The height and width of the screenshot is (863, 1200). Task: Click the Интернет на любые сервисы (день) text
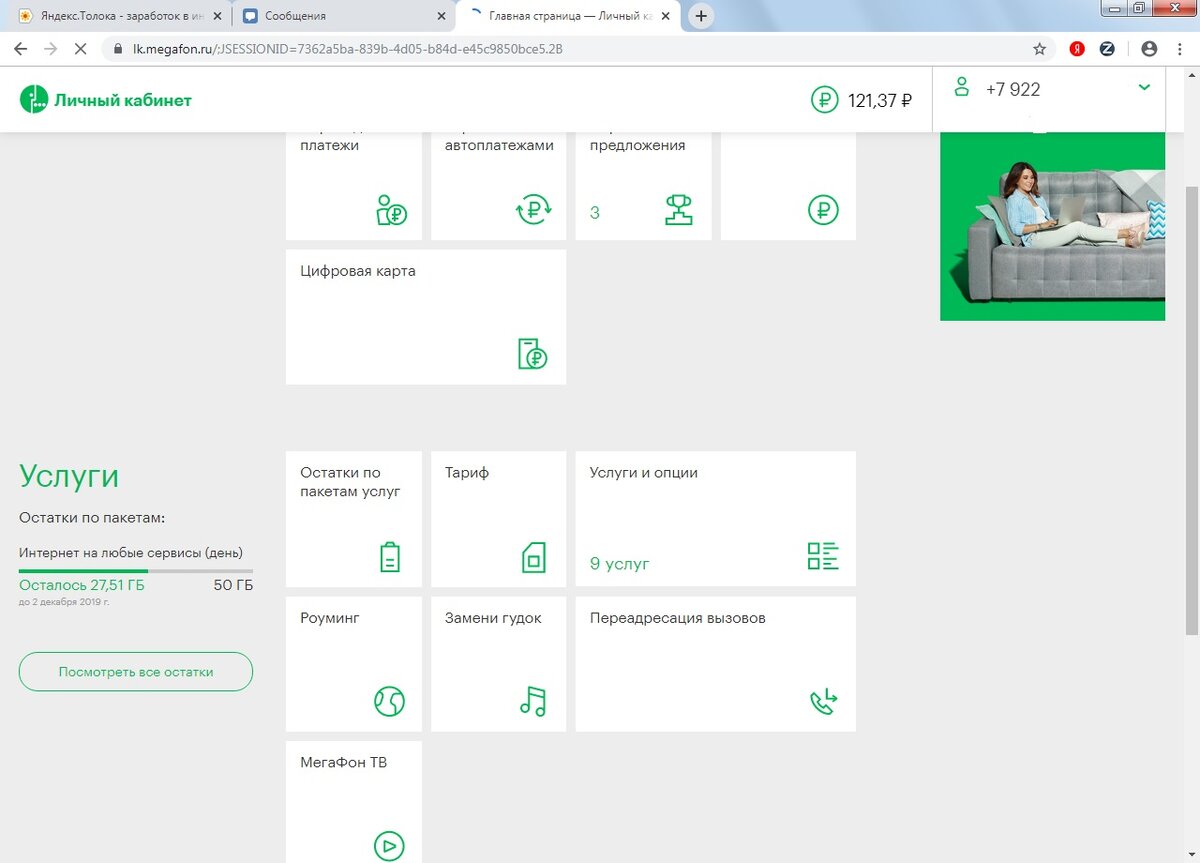click(131, 552)
